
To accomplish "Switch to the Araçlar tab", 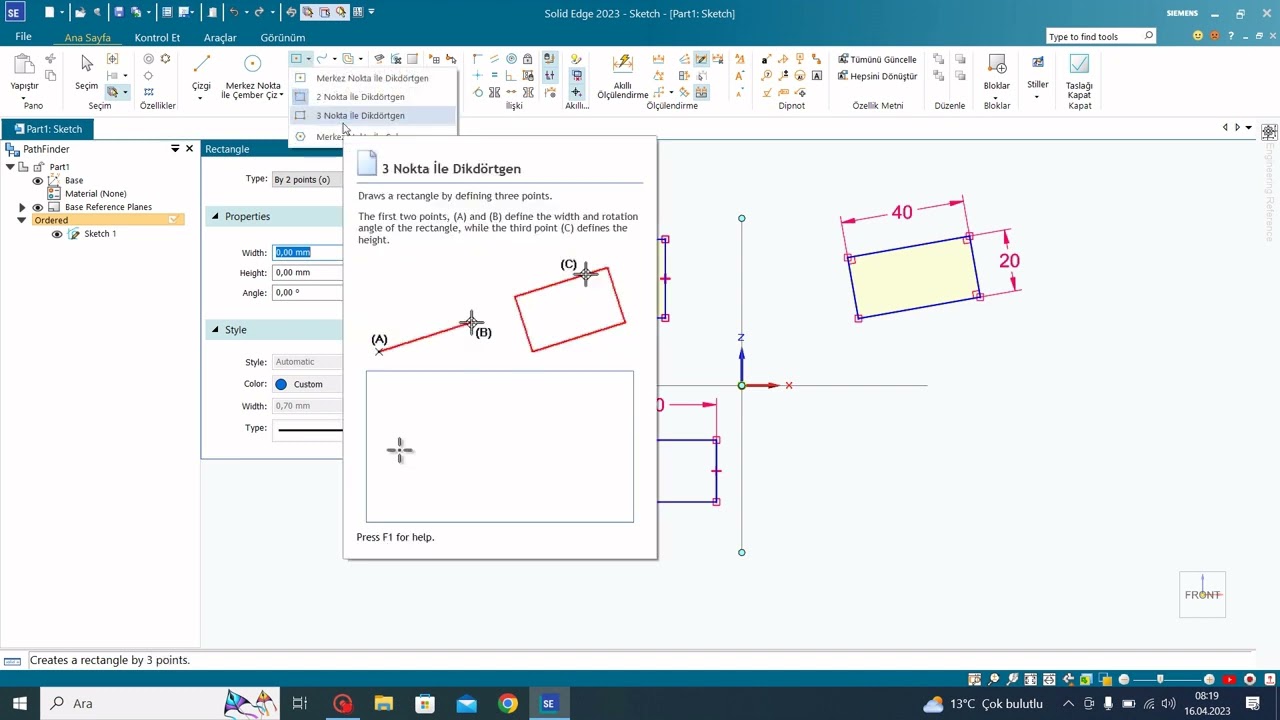I will click(220, 38).
